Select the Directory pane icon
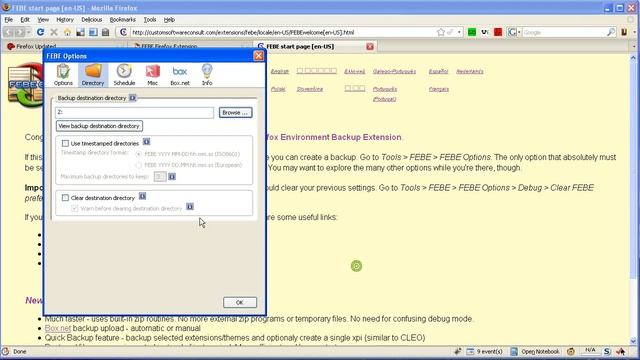Screen dimensions: 640x360 coord(93,75)
